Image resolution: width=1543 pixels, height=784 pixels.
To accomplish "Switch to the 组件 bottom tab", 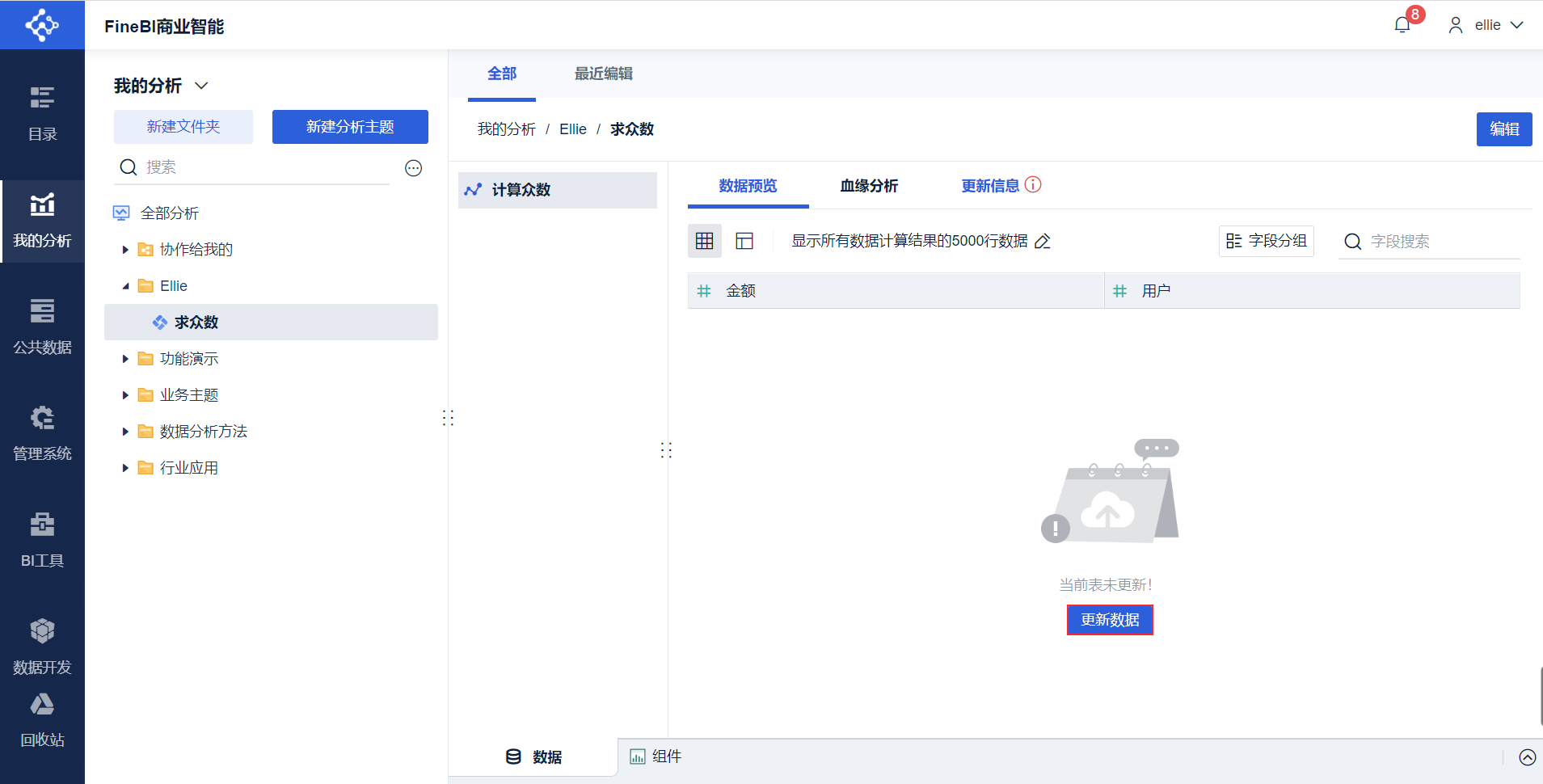I will click(x=656, y=757).
